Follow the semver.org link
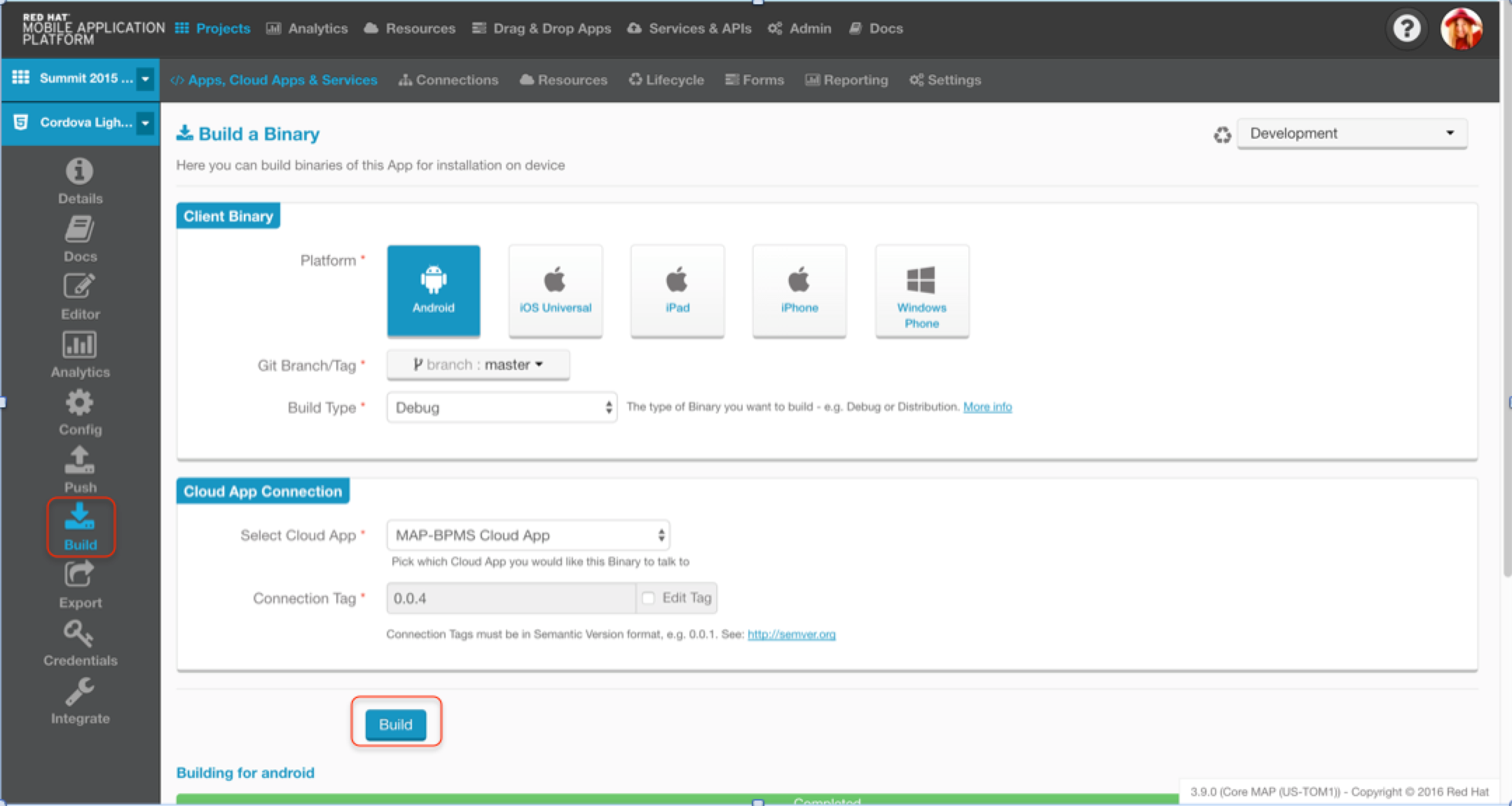1512x806 pixels. (x=791, y=634)
